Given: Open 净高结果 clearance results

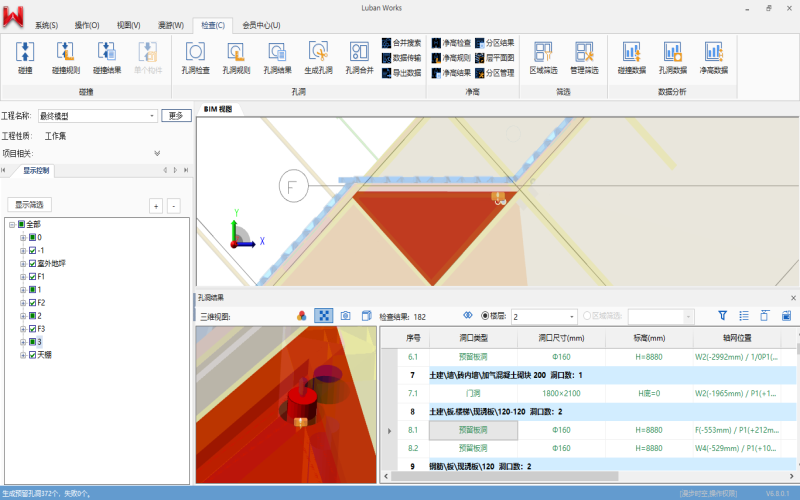Looking at the screenshot, I should click(451, 73).
